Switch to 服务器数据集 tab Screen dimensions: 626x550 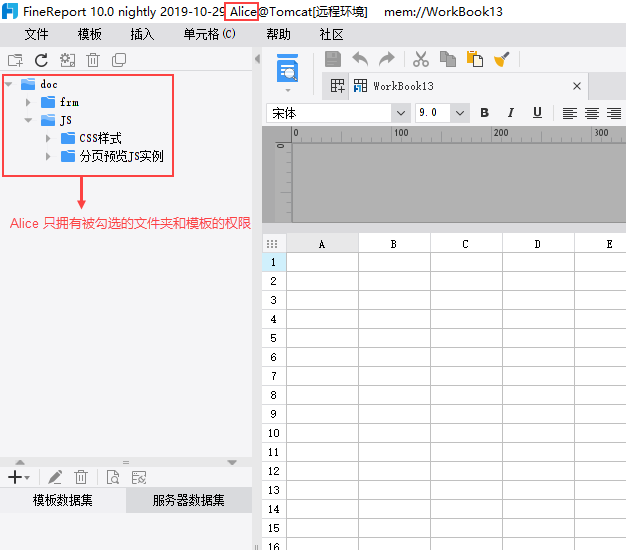tap(189, 500)
